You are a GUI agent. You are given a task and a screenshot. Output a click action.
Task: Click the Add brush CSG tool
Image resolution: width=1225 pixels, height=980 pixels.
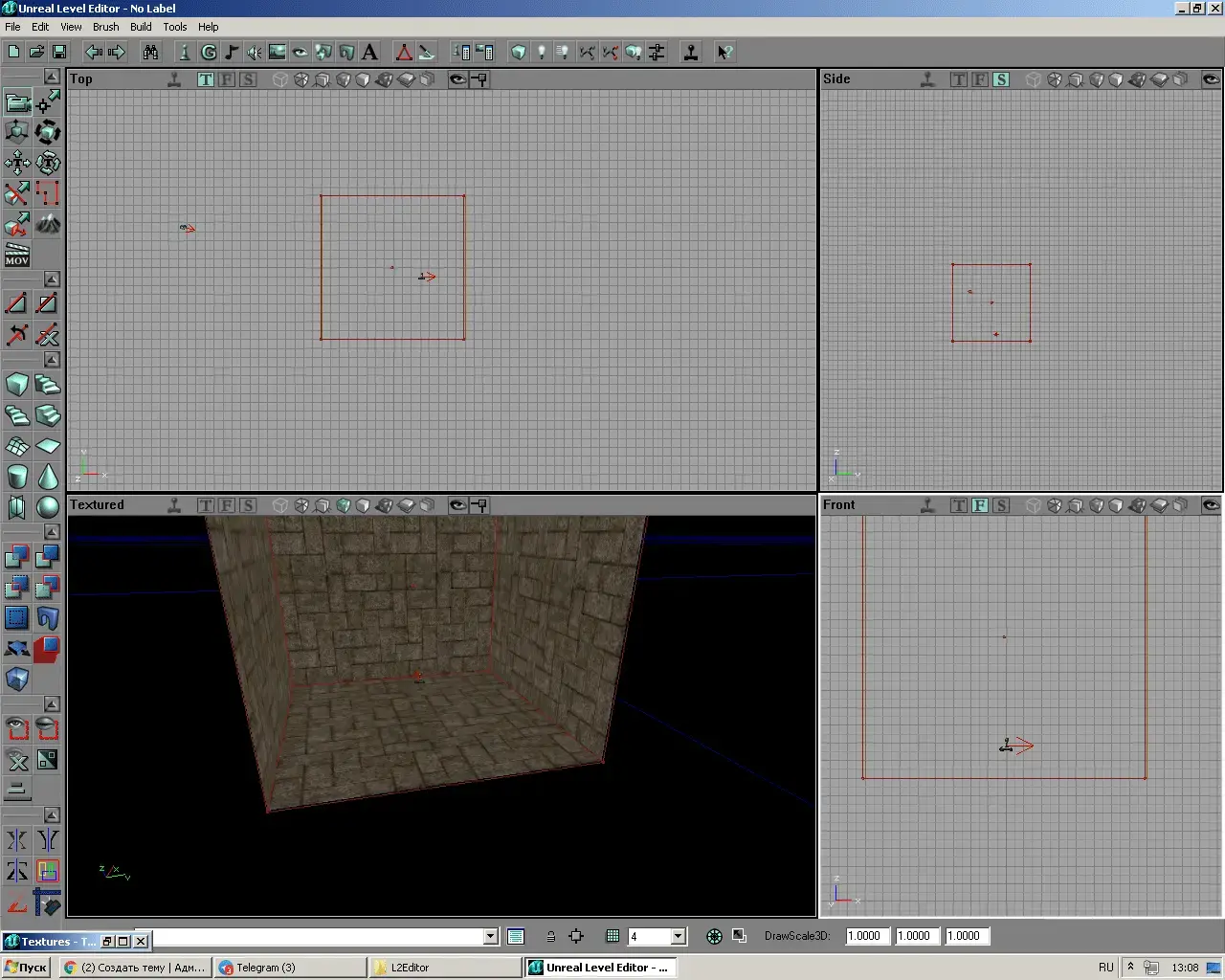pos(17,557)
